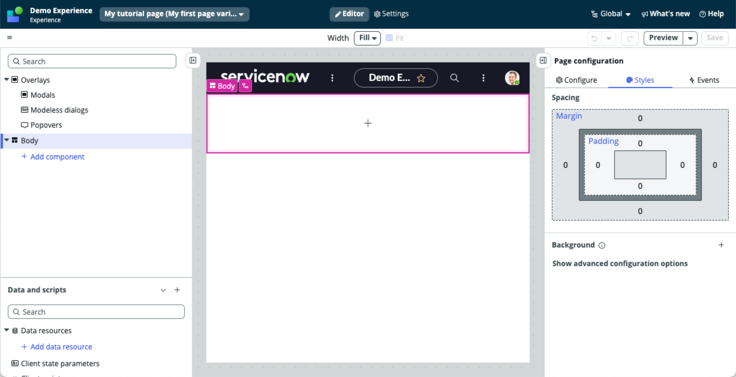Click Add data resource link
Image resolution: width=736 pixels, height=377 pixels.
tap(57, 346)
